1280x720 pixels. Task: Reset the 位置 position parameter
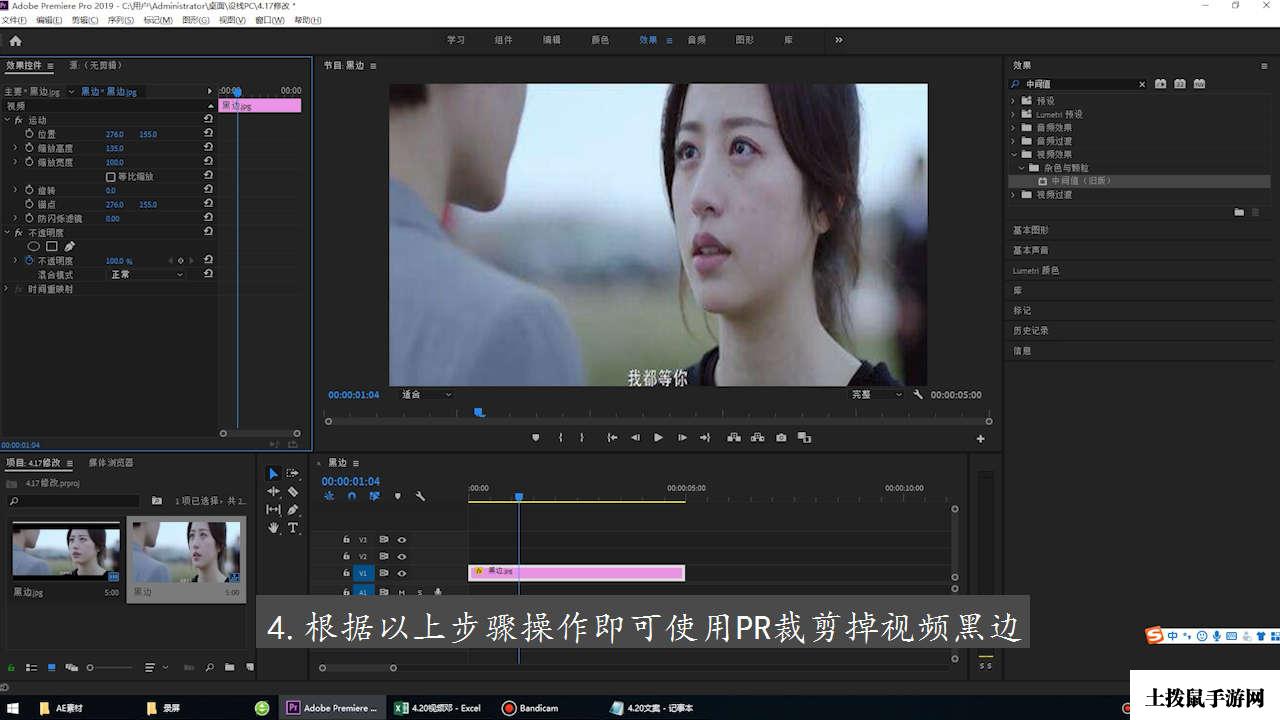point(208,134)
